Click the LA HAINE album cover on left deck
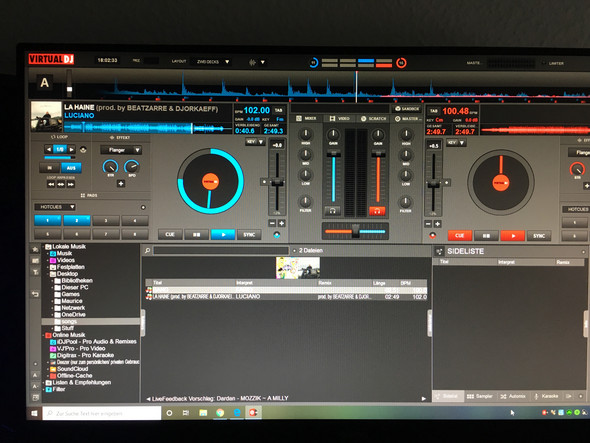This screenshot has width=590, height=443. (46, 116)
